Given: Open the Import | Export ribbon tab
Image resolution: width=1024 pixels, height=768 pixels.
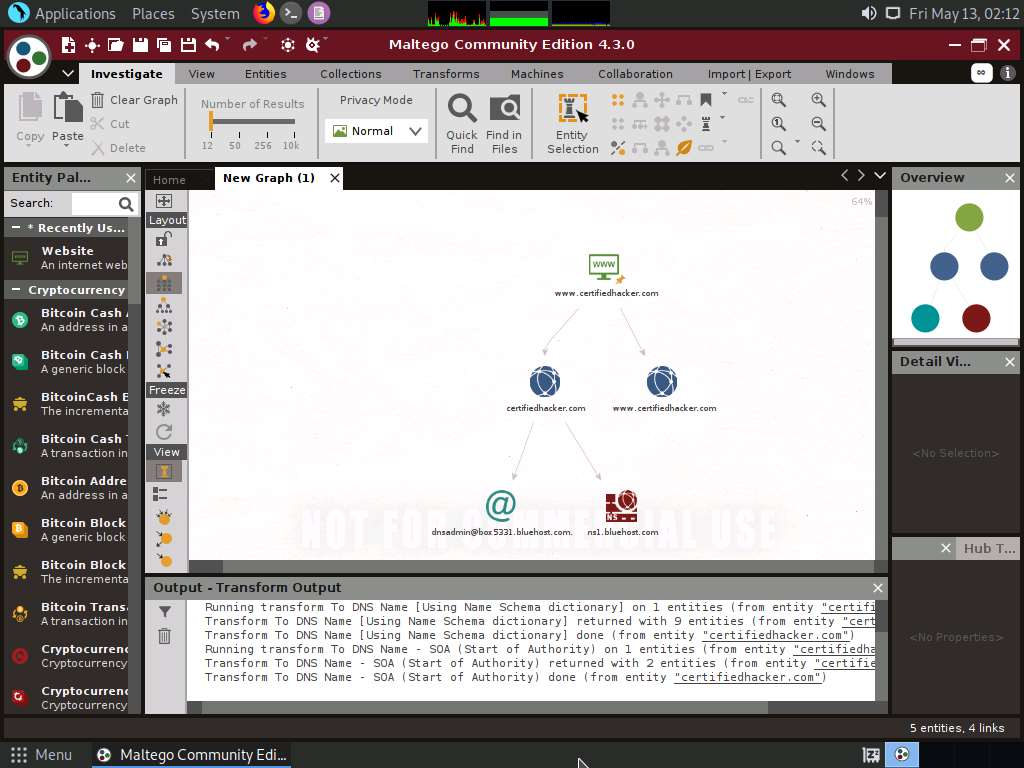Looking at the screenshot, I should point(749,74).
